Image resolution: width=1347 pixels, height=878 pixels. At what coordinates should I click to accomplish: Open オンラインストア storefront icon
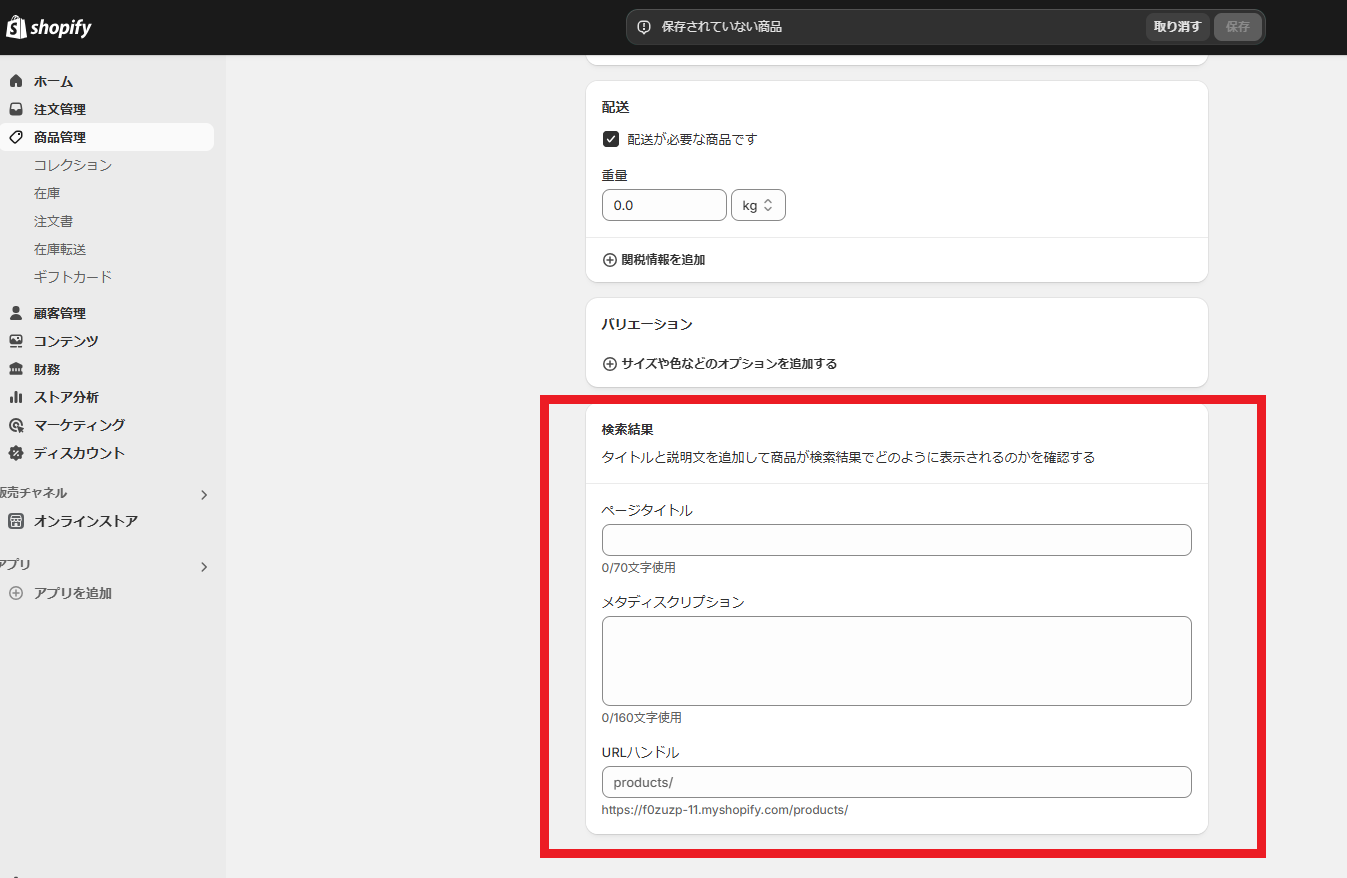pyautogui.click(x=16, y=521)
